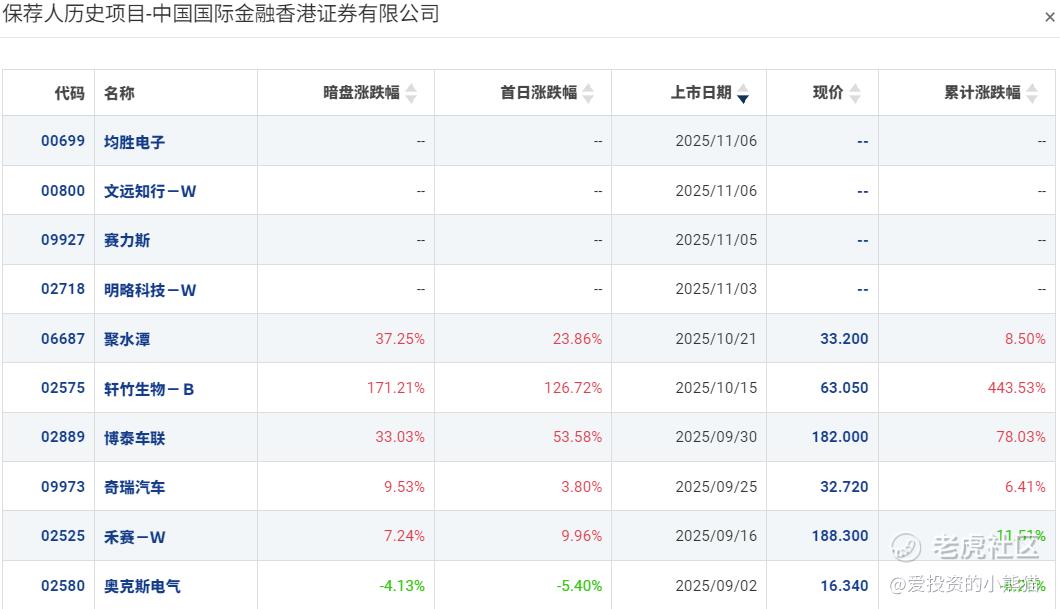Select current price 32.720

coord(844,486)
